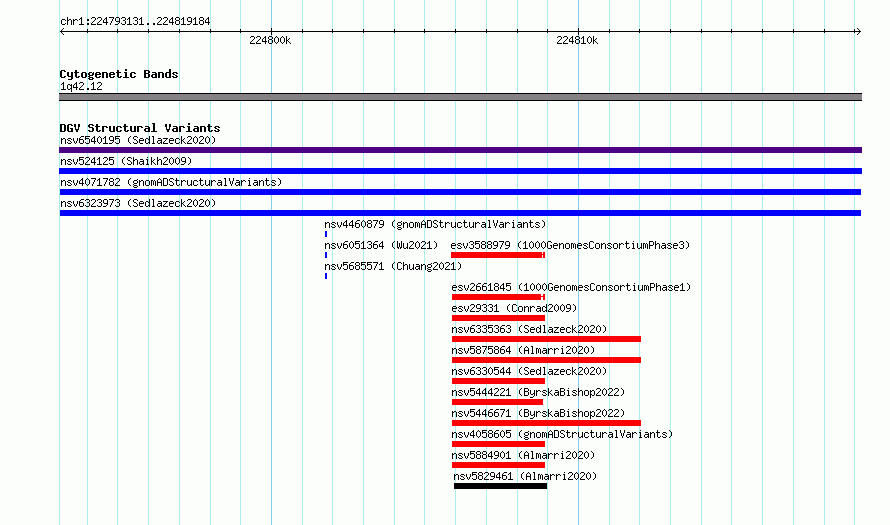Screen dimensions: 890x525
Task: Click the small blue mark under nsv5685571
Action: [x=326, y=276]
